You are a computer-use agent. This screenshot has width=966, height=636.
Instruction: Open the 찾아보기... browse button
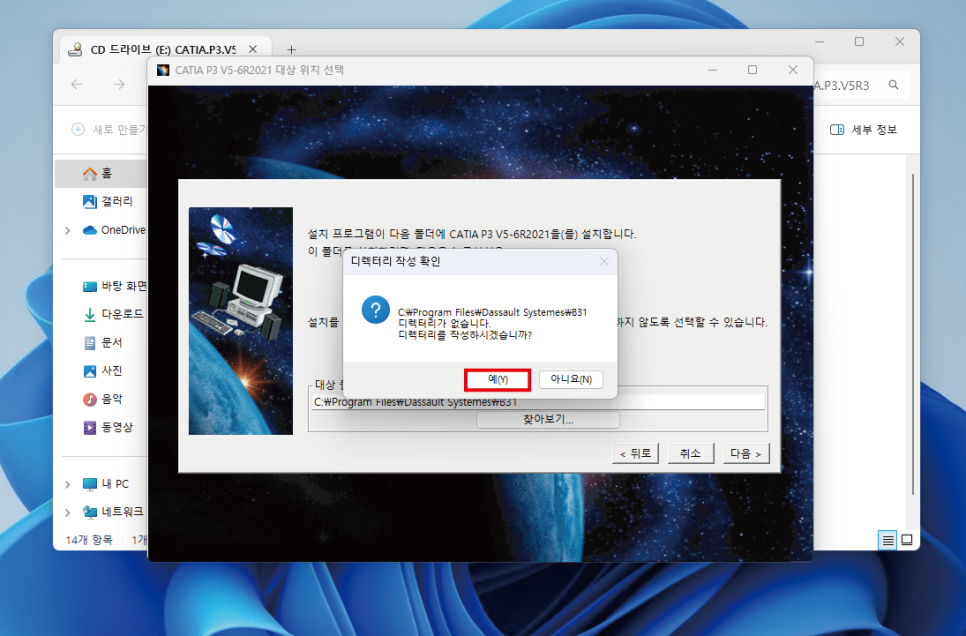[x=548, y=420]
